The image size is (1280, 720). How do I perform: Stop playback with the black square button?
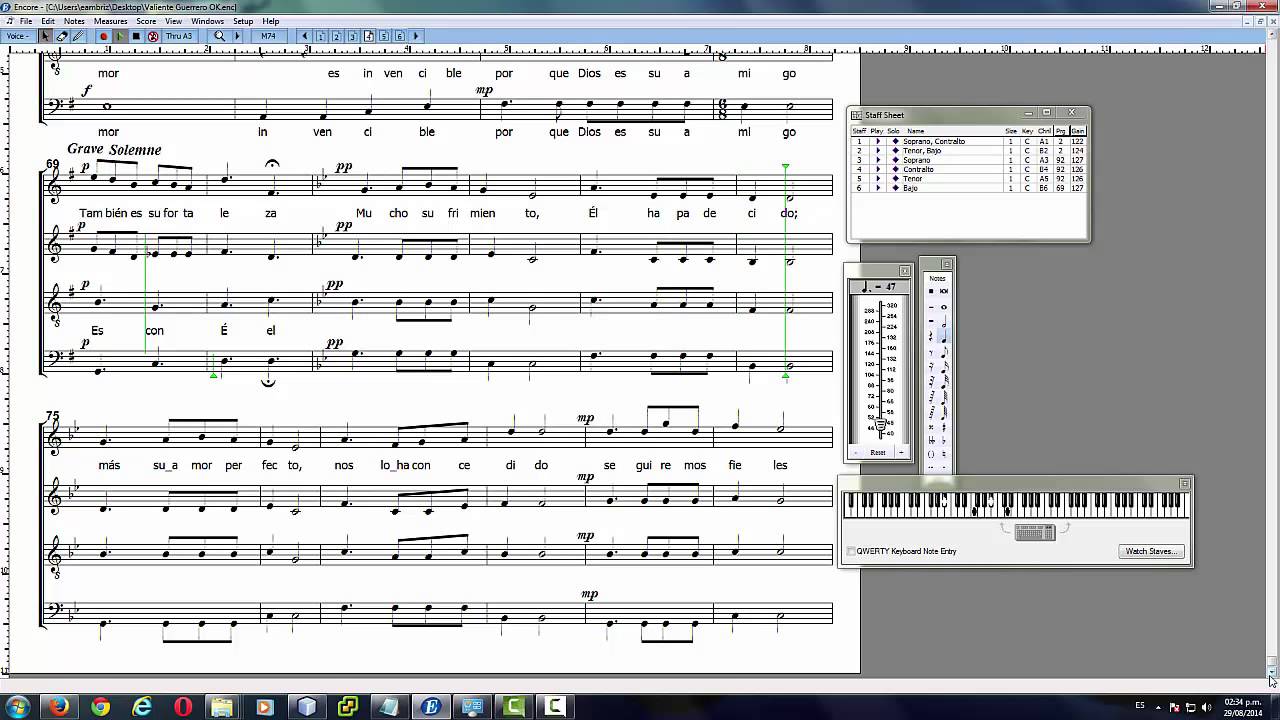pyautogui.click(x=136, y=36)
